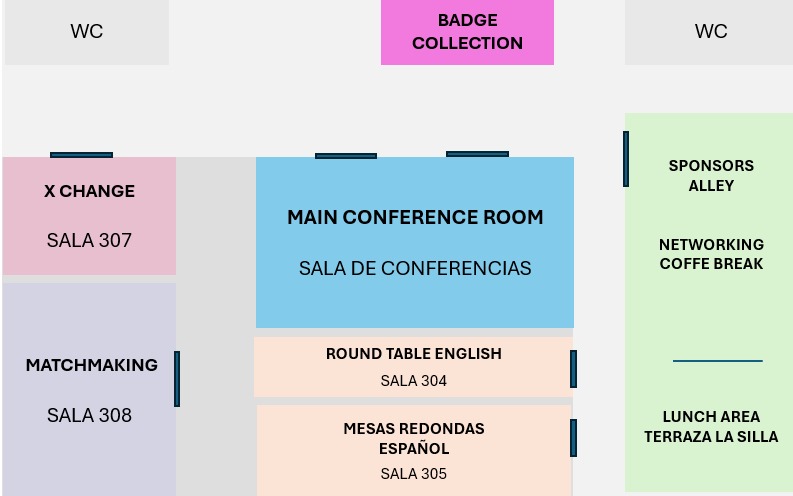This screenshot has width=793, height=496.
Task: Click the right door of Main Conference Room
Action: tap(477, 154)
